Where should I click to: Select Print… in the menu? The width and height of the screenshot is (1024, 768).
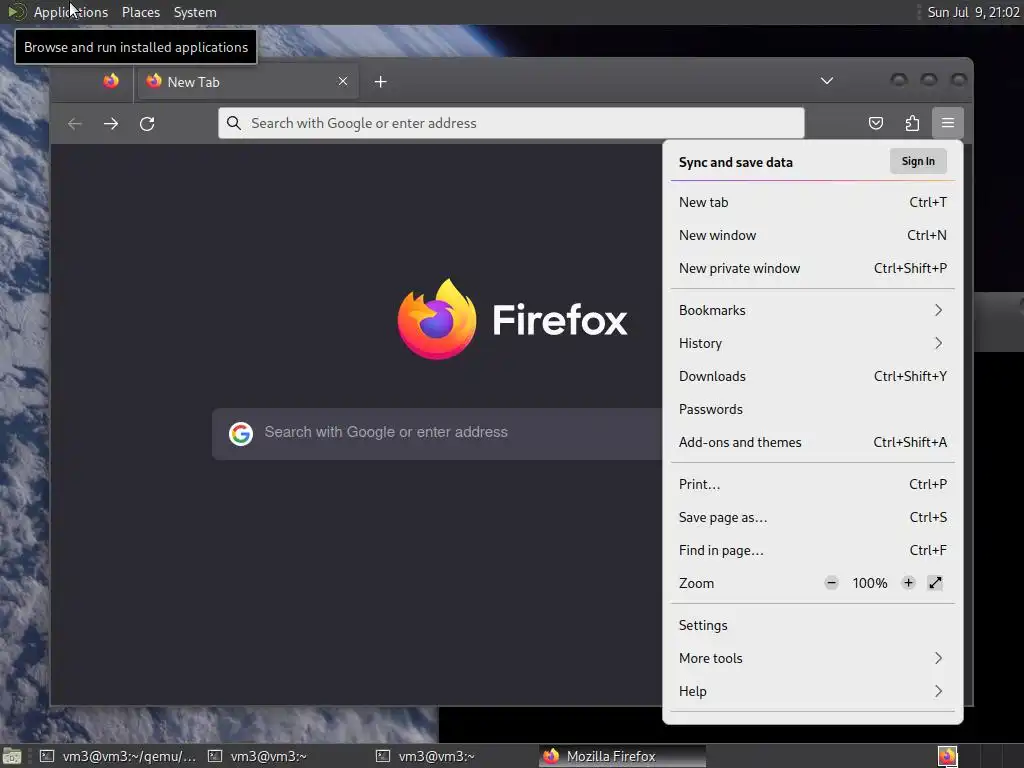coord(812,485)
